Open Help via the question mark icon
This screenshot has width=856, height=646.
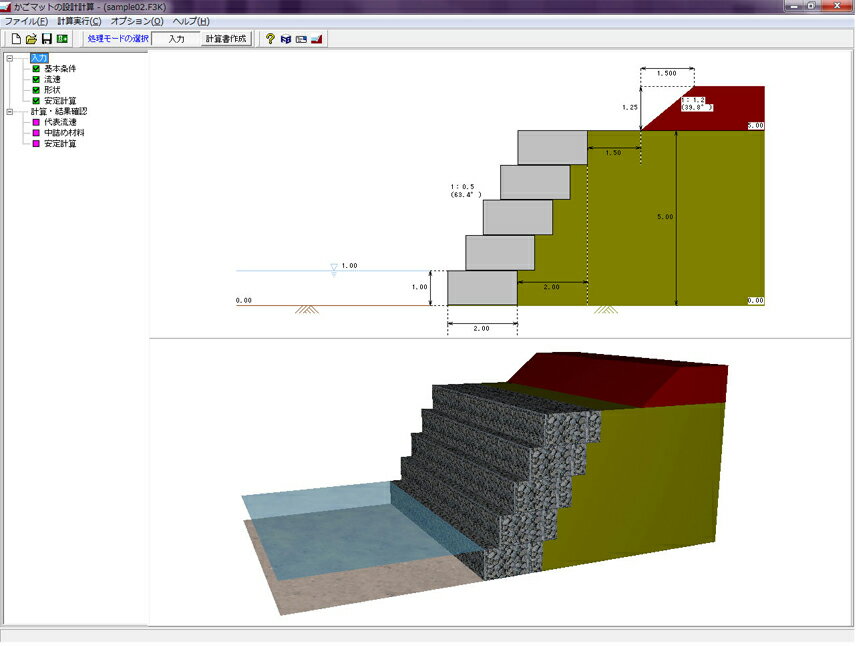click(x=270, y=39)
